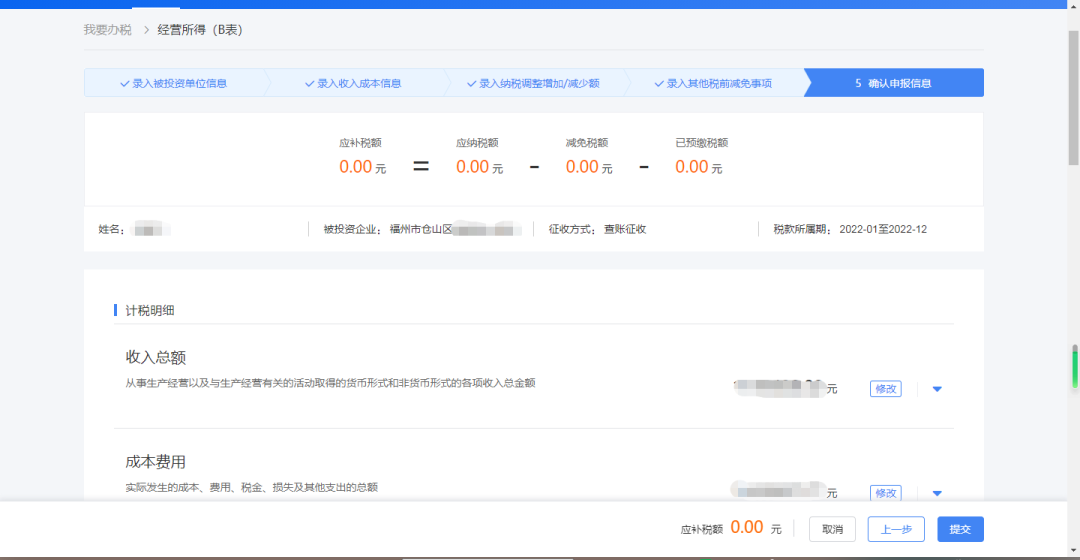Image resolution: width=1080 pixels, height=560 pixels.
Task: Click the 经营所得（B表） breadcrumb
Action: point(200,30)
